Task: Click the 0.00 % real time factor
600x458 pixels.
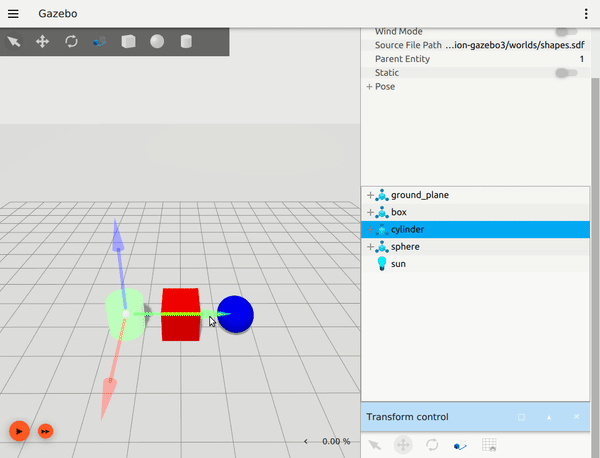Action: pos(336,442)
